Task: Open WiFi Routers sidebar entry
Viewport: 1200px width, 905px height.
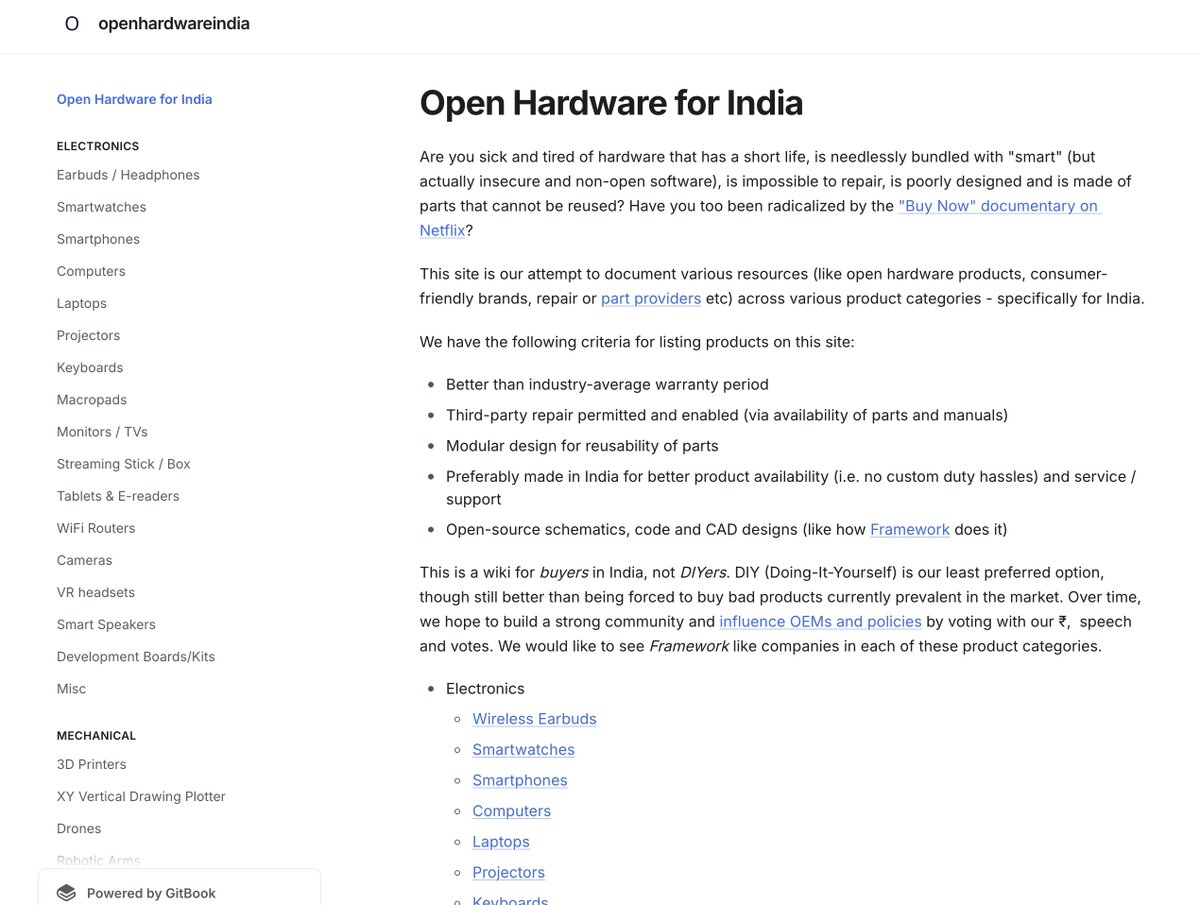Action: pyautogui.click(x=96, y=527)
